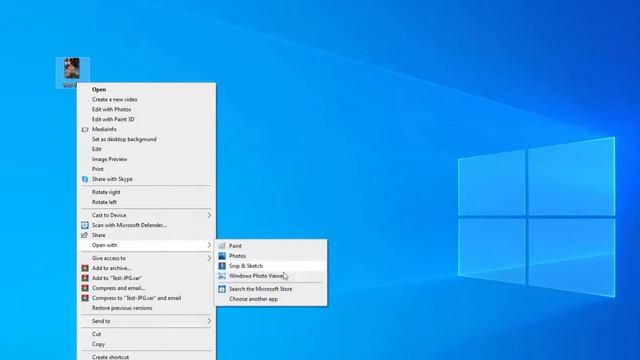Screen dimensions: 640x360
Task: Choose Cut from the context menu
Action: point(146,334)
